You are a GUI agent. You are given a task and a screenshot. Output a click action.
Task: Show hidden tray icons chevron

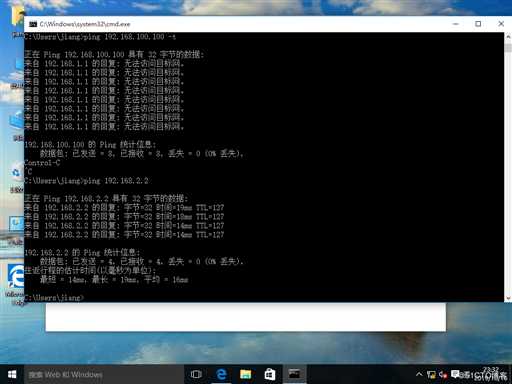coord(419,375)
